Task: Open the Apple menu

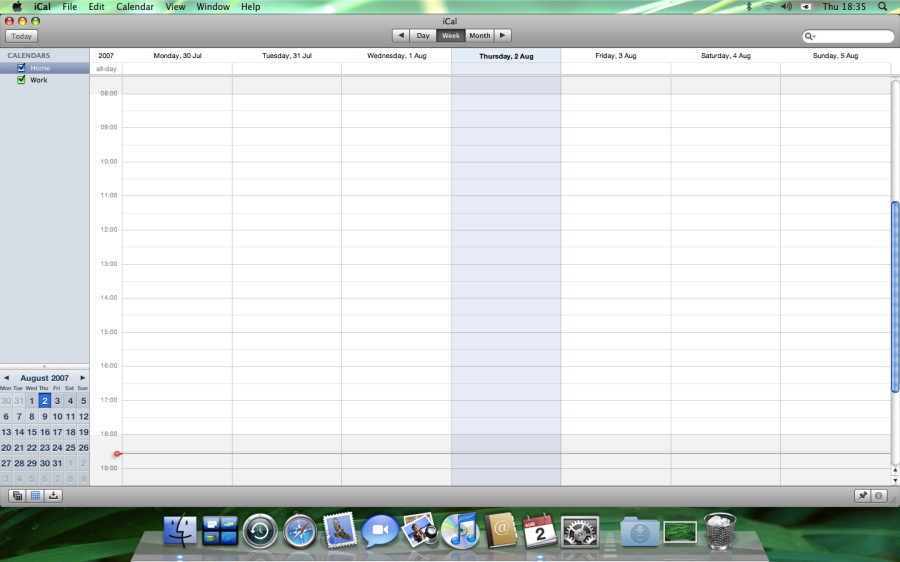Action: 17,7
